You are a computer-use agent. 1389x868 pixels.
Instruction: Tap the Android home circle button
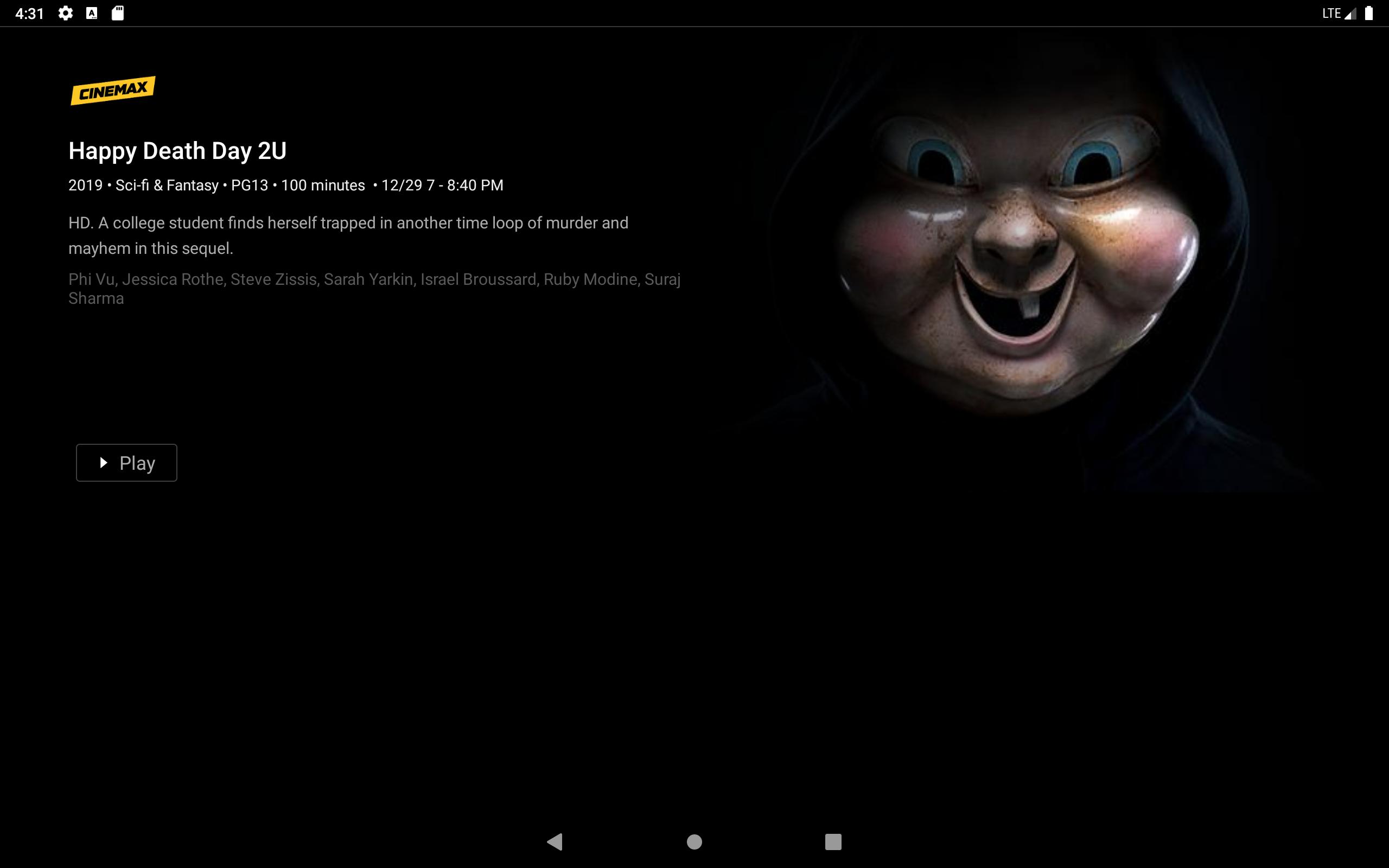[694, 841]
